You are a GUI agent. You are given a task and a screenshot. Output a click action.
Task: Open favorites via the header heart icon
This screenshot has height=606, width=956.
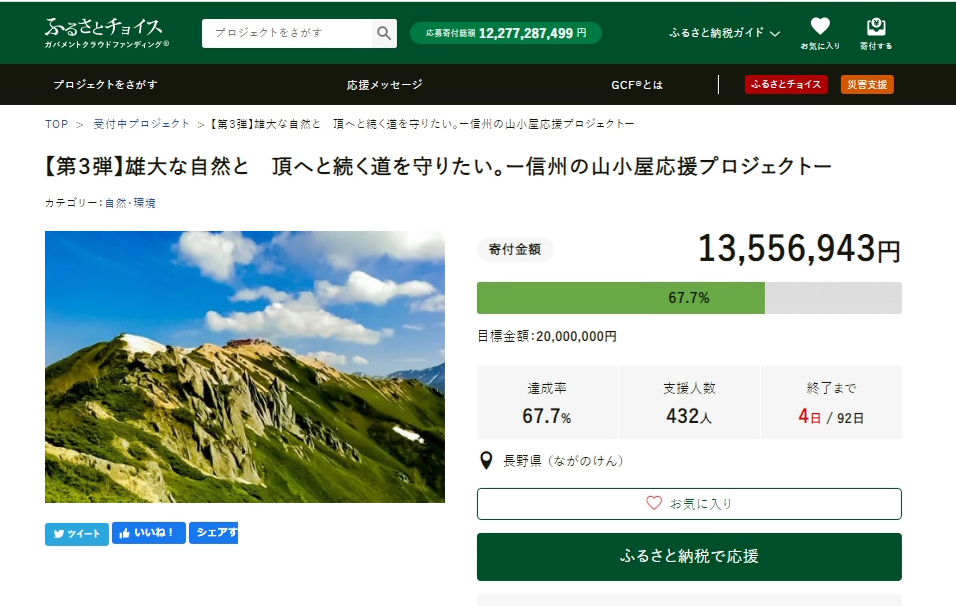click(x=820, y=33)
